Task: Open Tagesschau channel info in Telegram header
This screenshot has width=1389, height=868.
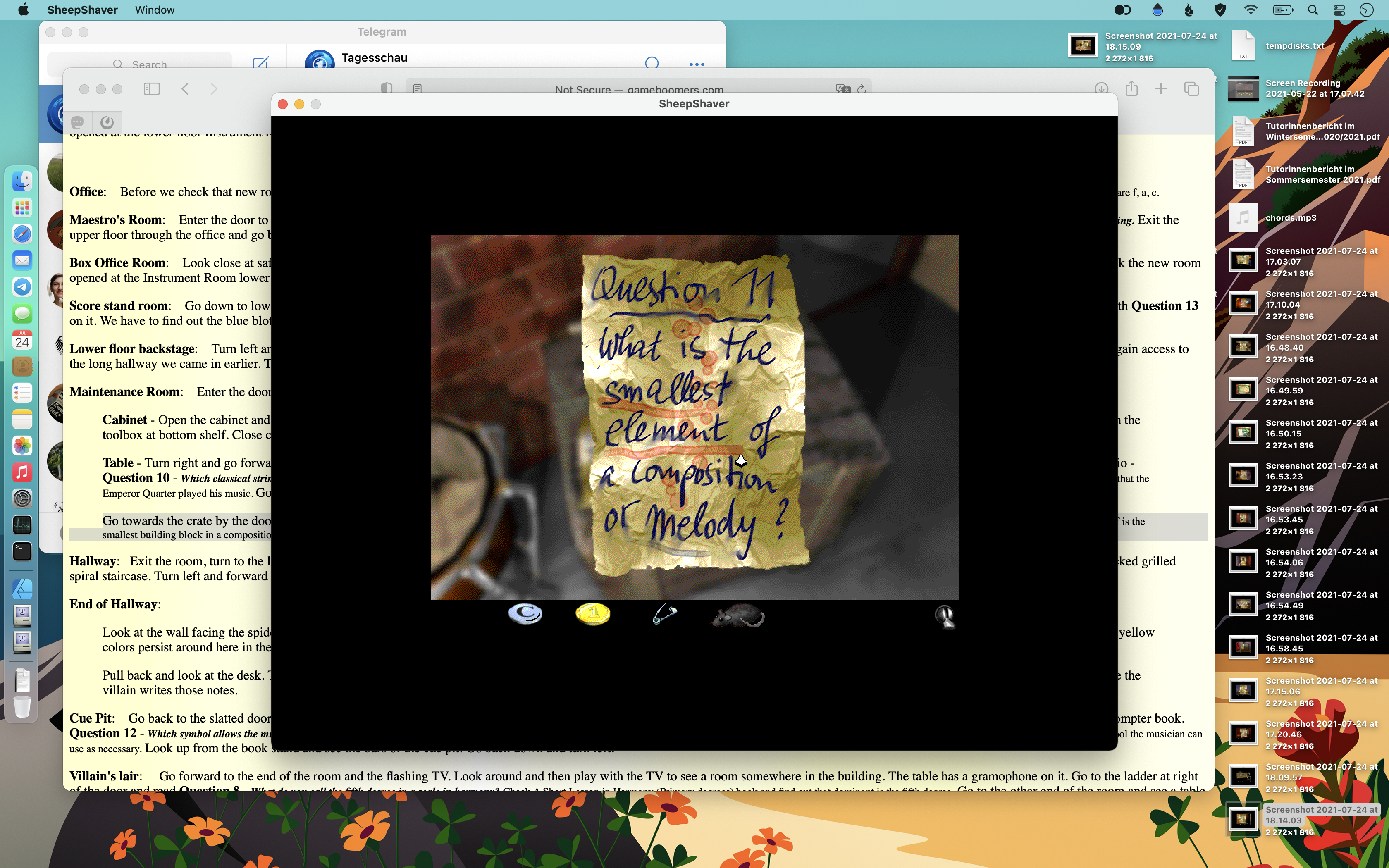Action: 374,58
